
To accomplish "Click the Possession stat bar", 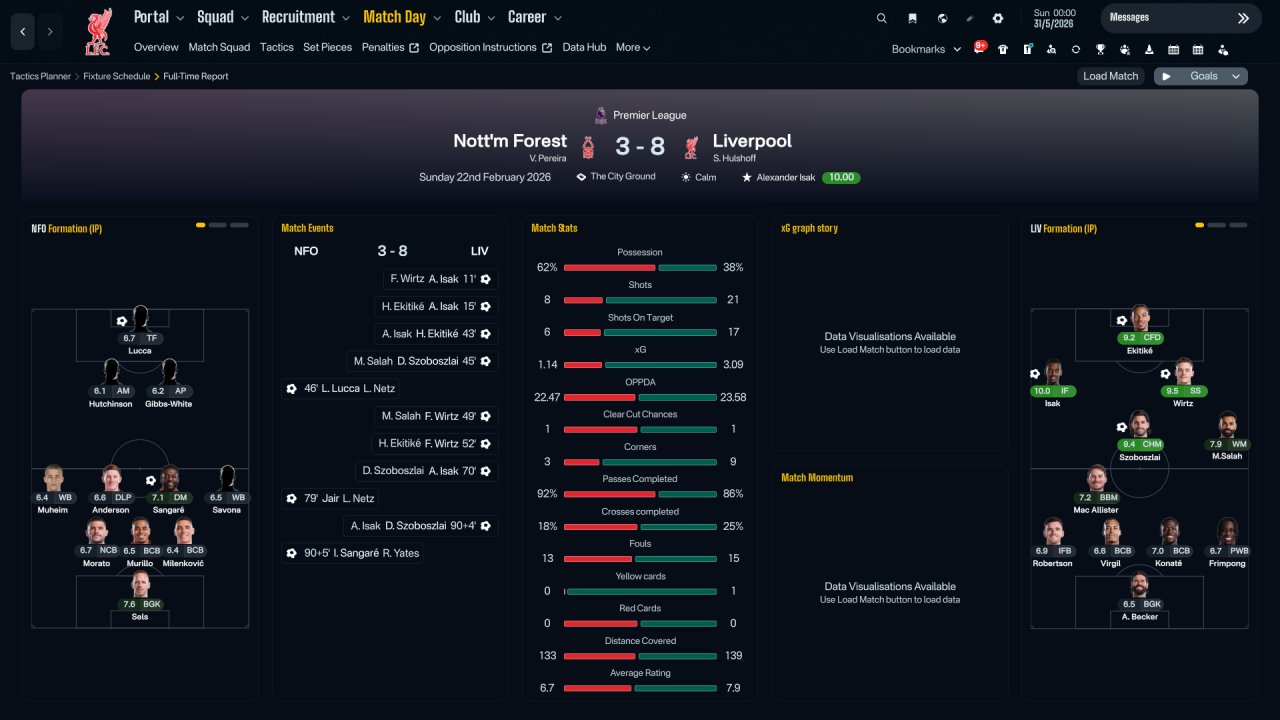I will (640, 268).
